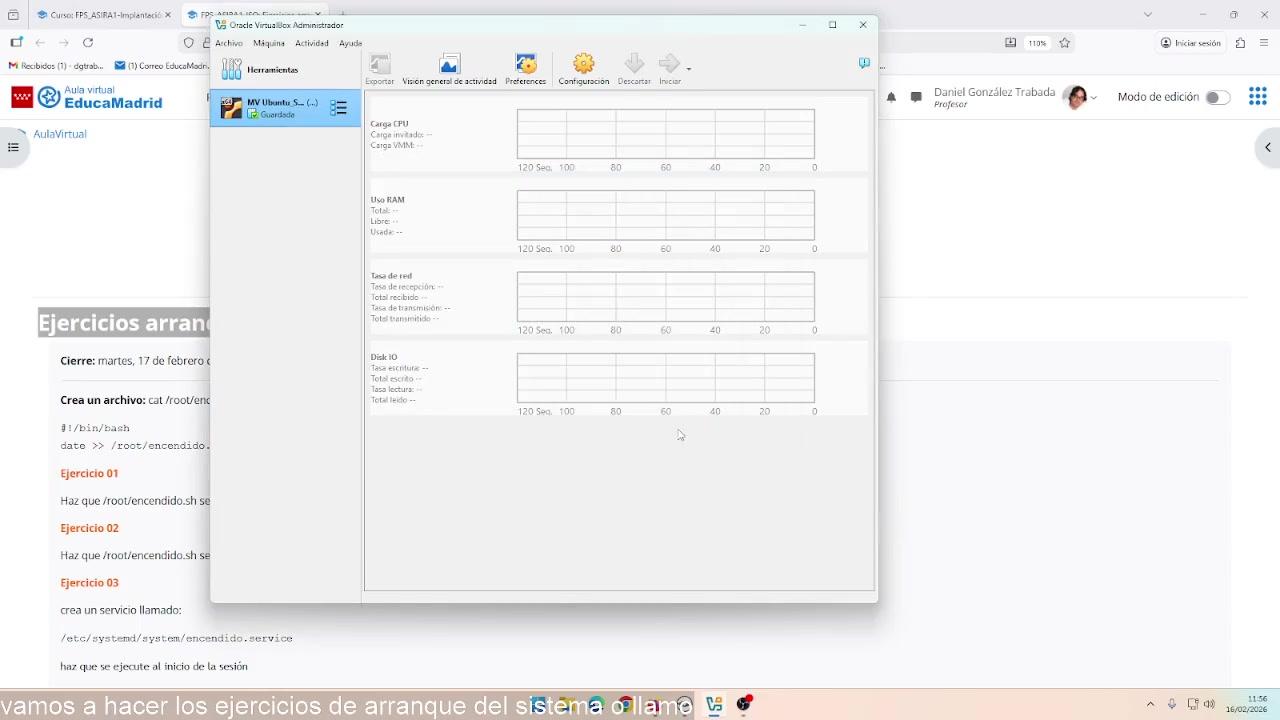This screenshot has width=1280, height=720.
Task: Collapse the right block drawer chevron
Action: pyautogui.click(x=1267, y=148)
